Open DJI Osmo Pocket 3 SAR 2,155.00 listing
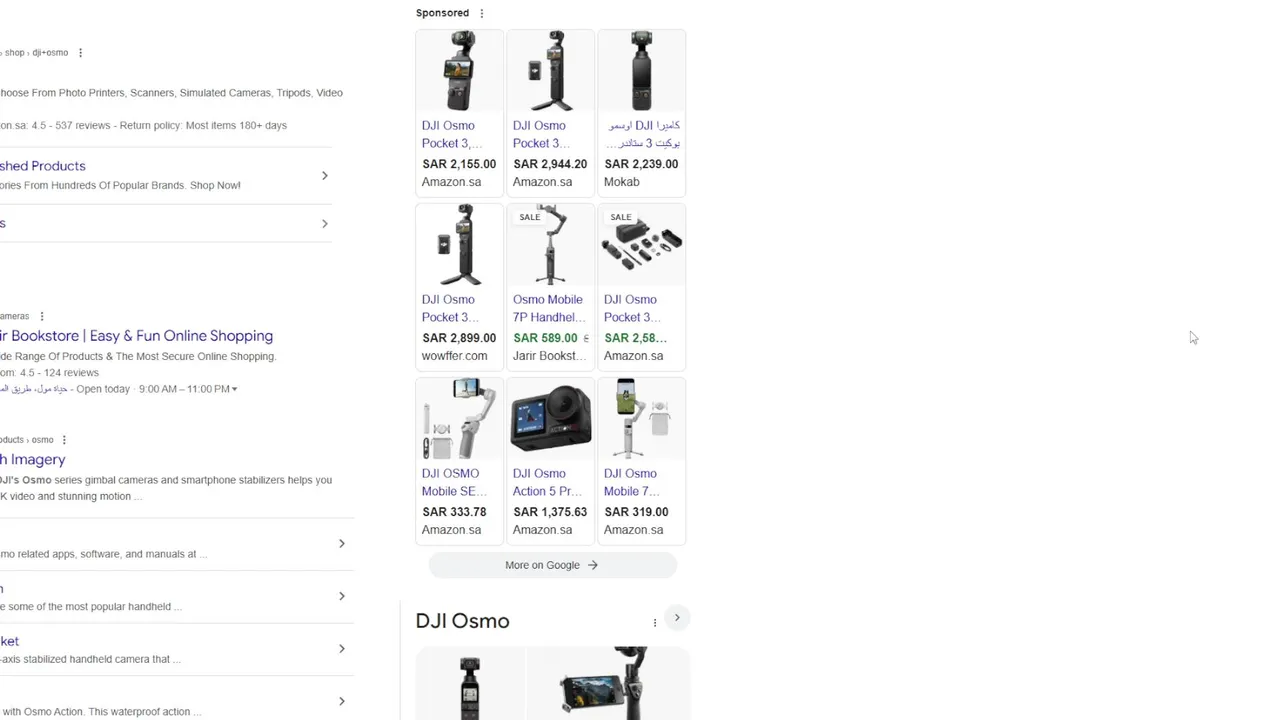The image size is (1280, 720). pyautogui.click(x=459, y=111)
